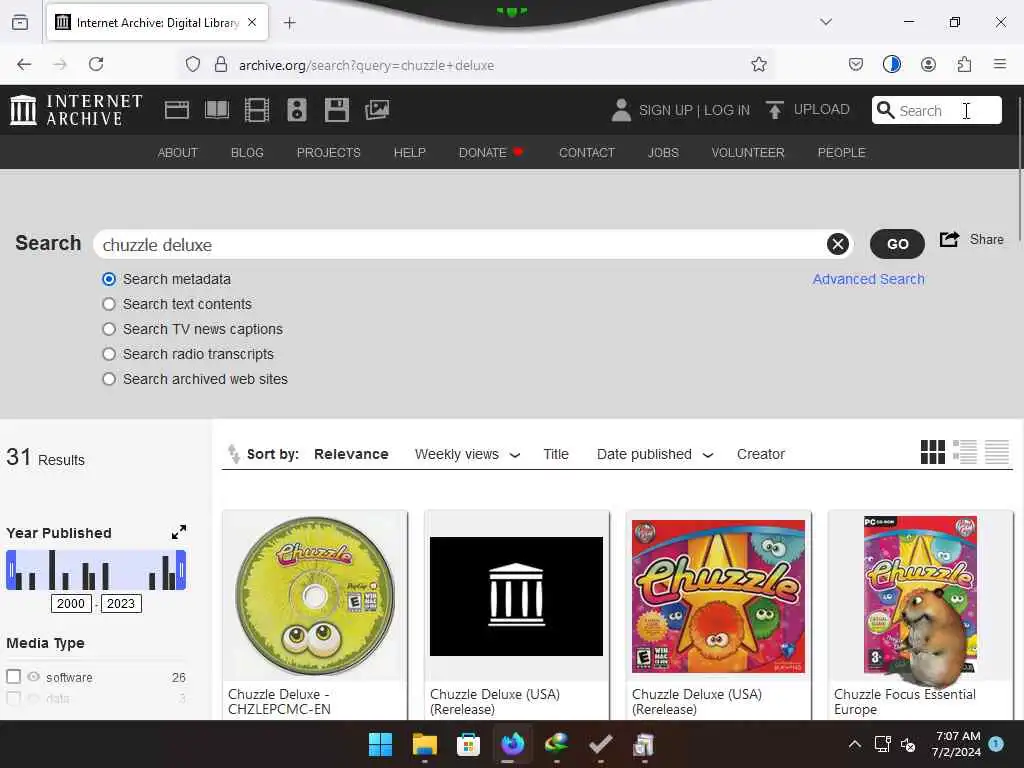
Task: Check the software media type filter
Action: 14,677
